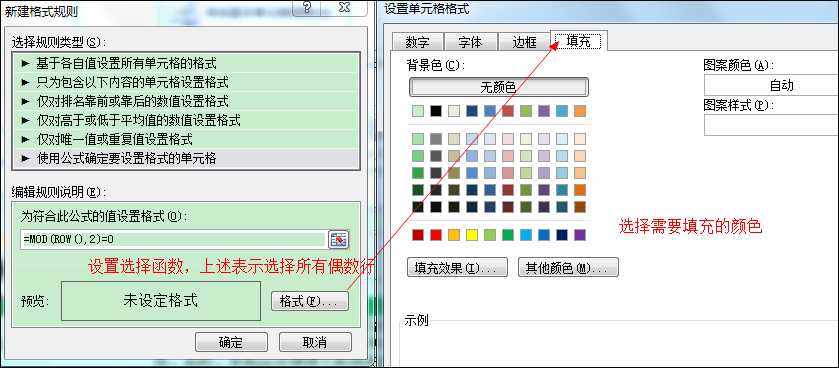Pick the sky blue swatch in the standard colors row
The image size is (839, 368).
point(526,235)
